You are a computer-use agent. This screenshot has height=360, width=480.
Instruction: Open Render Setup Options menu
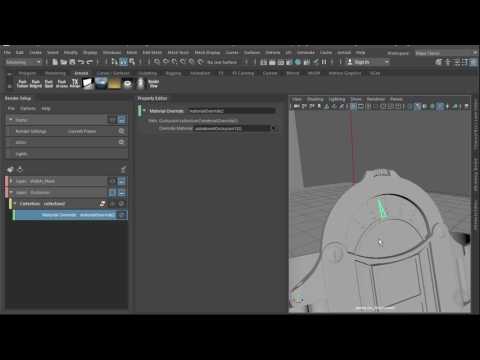pyautogui.click(x=28, y=109)
